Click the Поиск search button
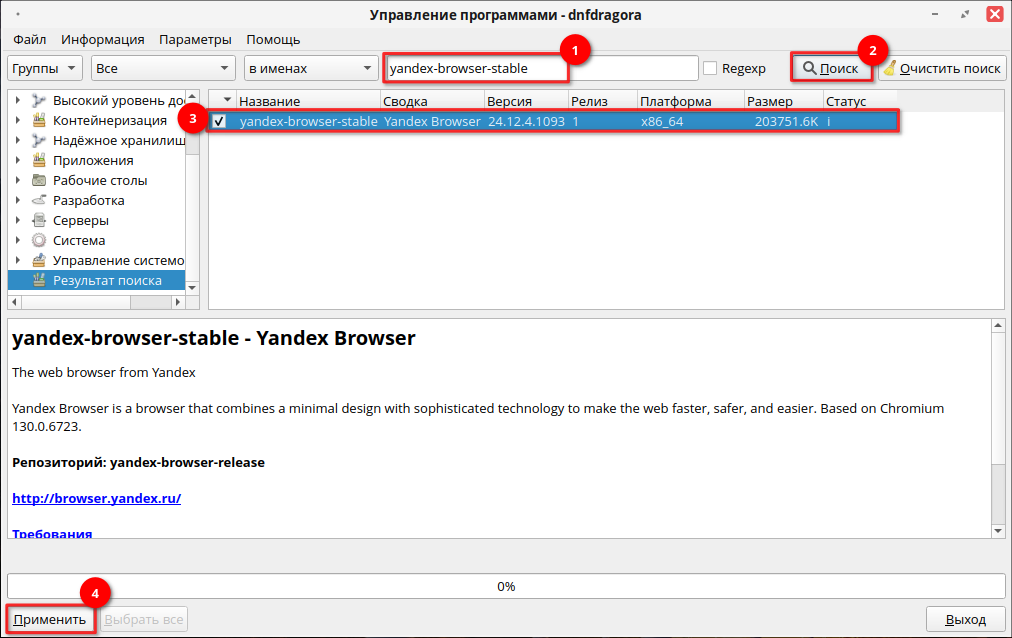 (x=831, y=68)
